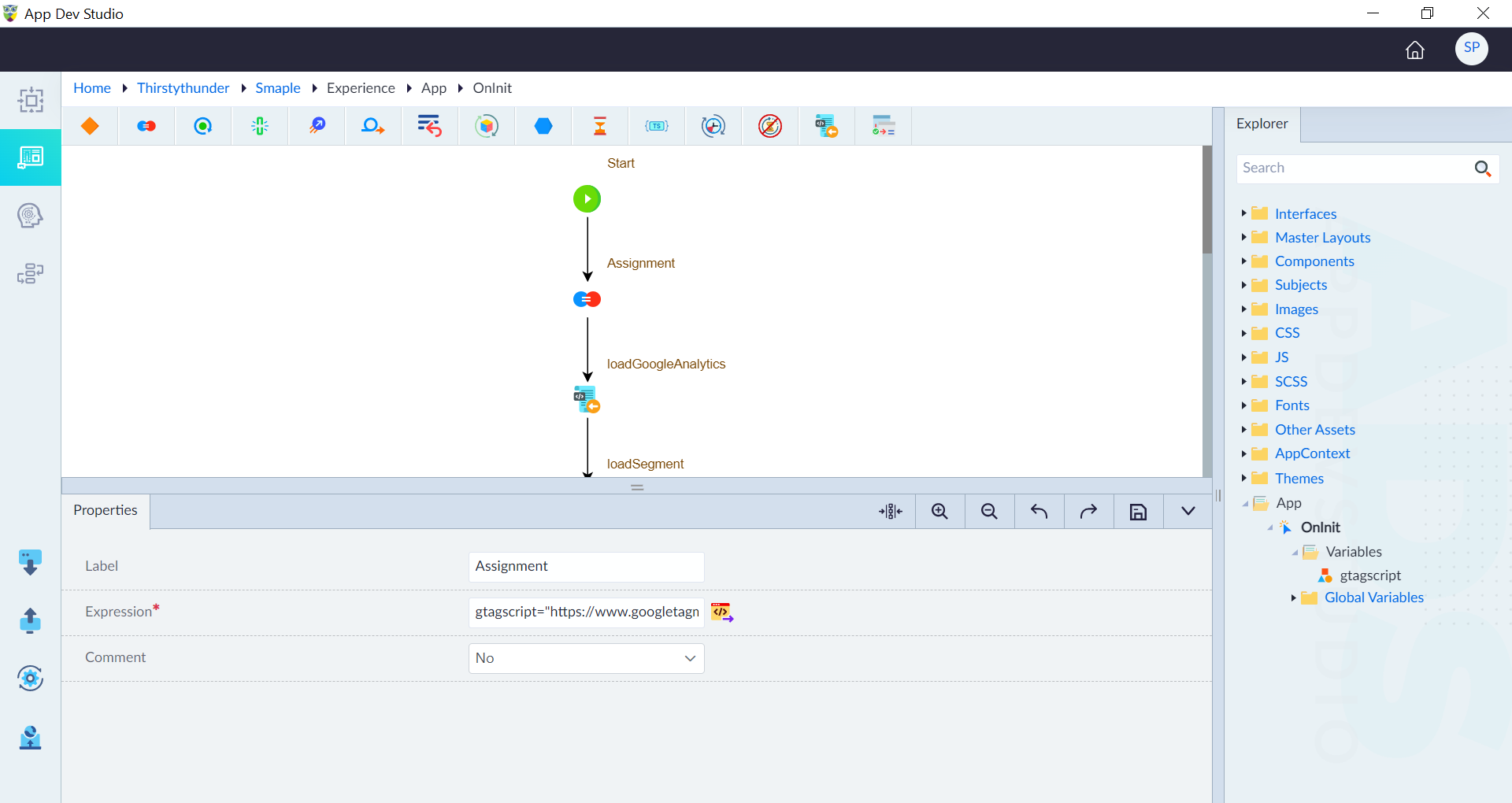Viewport: 1512px width, 803px height.
Task: Save the flow with disk icon
Action: pyautogui.click(x=1138, y=513)
